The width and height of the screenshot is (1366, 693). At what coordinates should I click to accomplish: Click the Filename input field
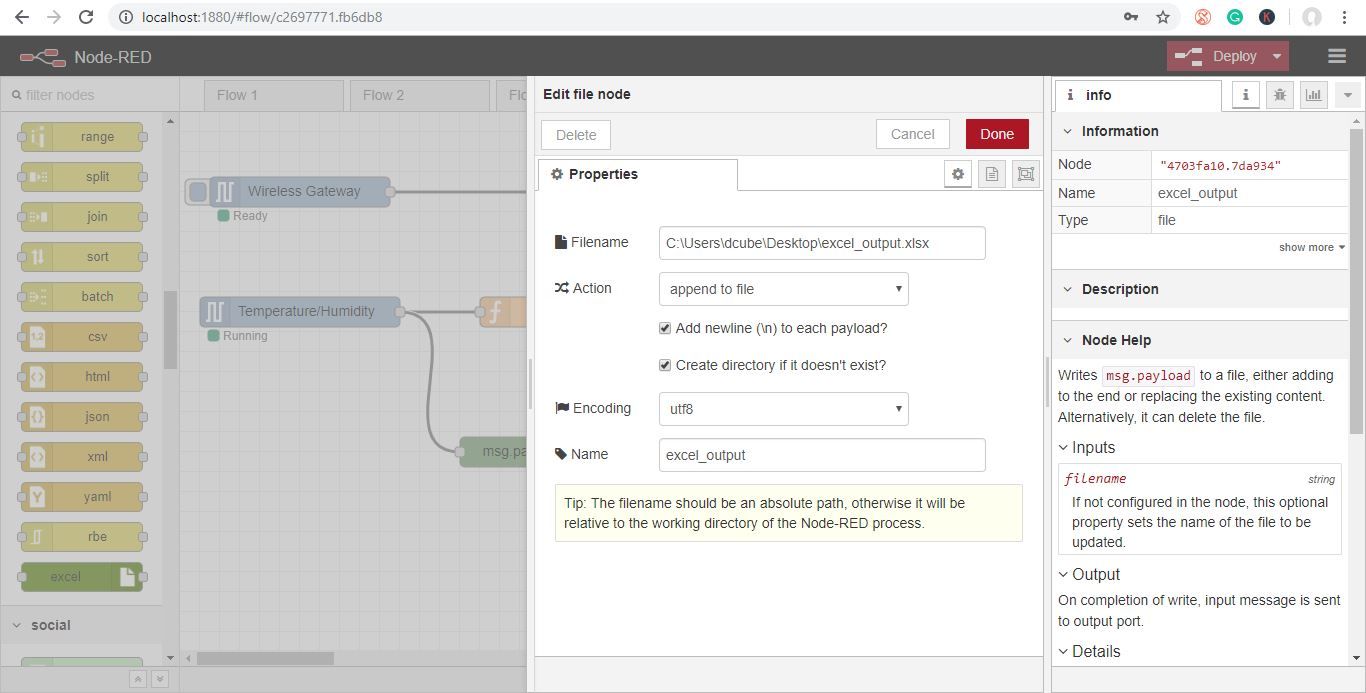coord(822,243)
